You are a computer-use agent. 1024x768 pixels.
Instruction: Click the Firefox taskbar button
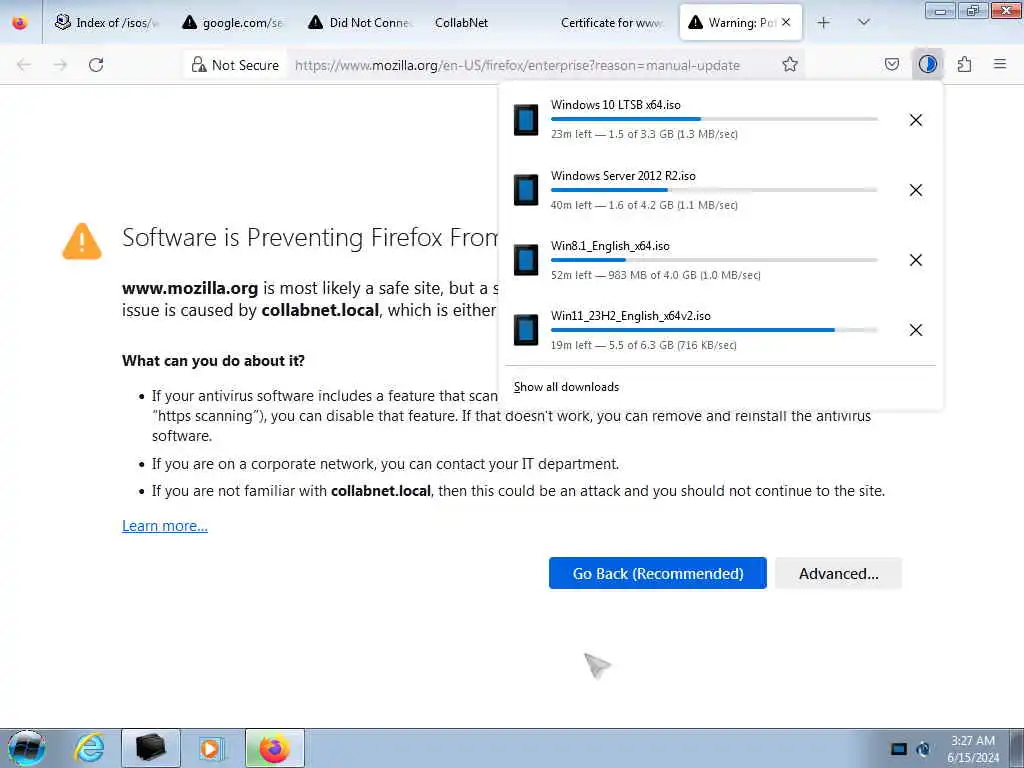(275, 748)
